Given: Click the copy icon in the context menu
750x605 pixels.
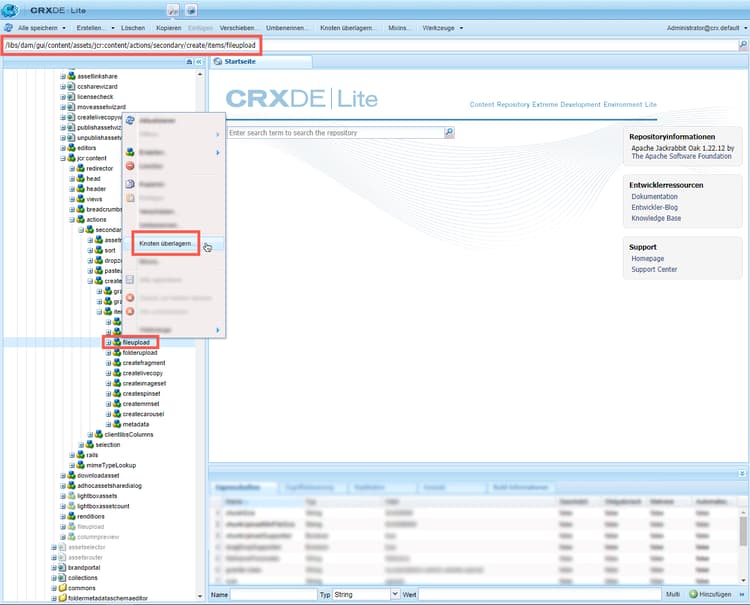Looking at the screenshot, I should click(x=130, y=184).
